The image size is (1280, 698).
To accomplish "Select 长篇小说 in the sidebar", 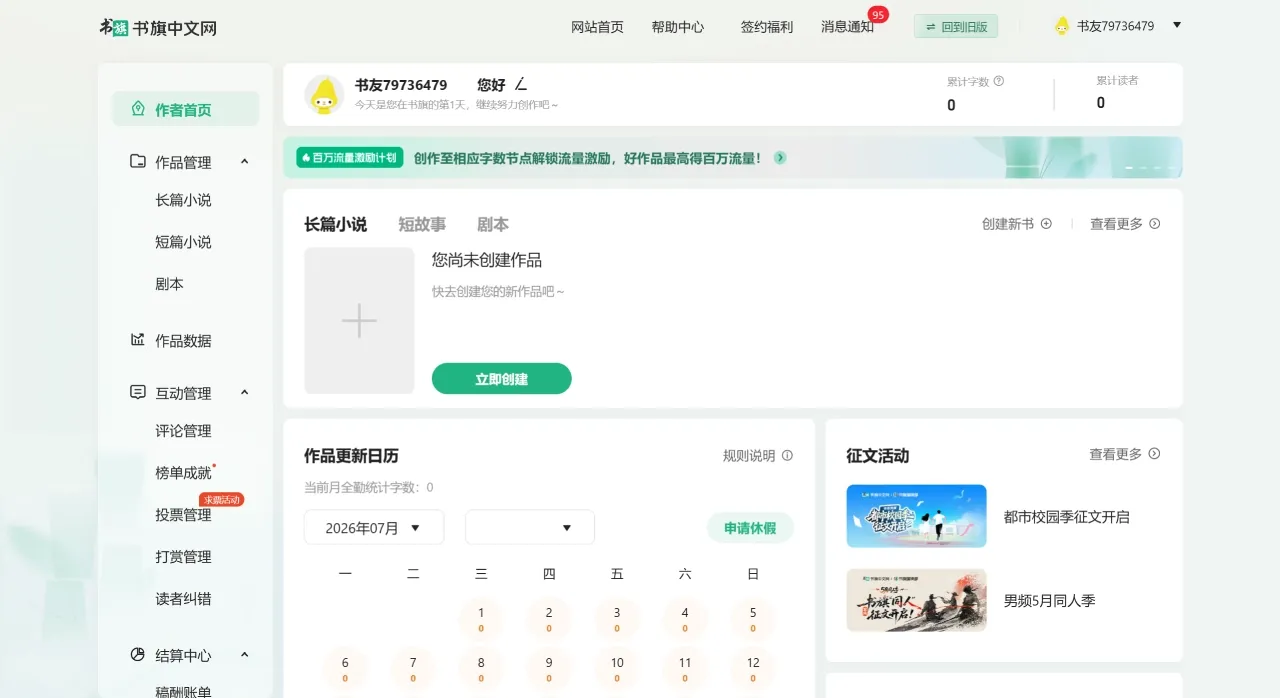I will tap(183, 200).
